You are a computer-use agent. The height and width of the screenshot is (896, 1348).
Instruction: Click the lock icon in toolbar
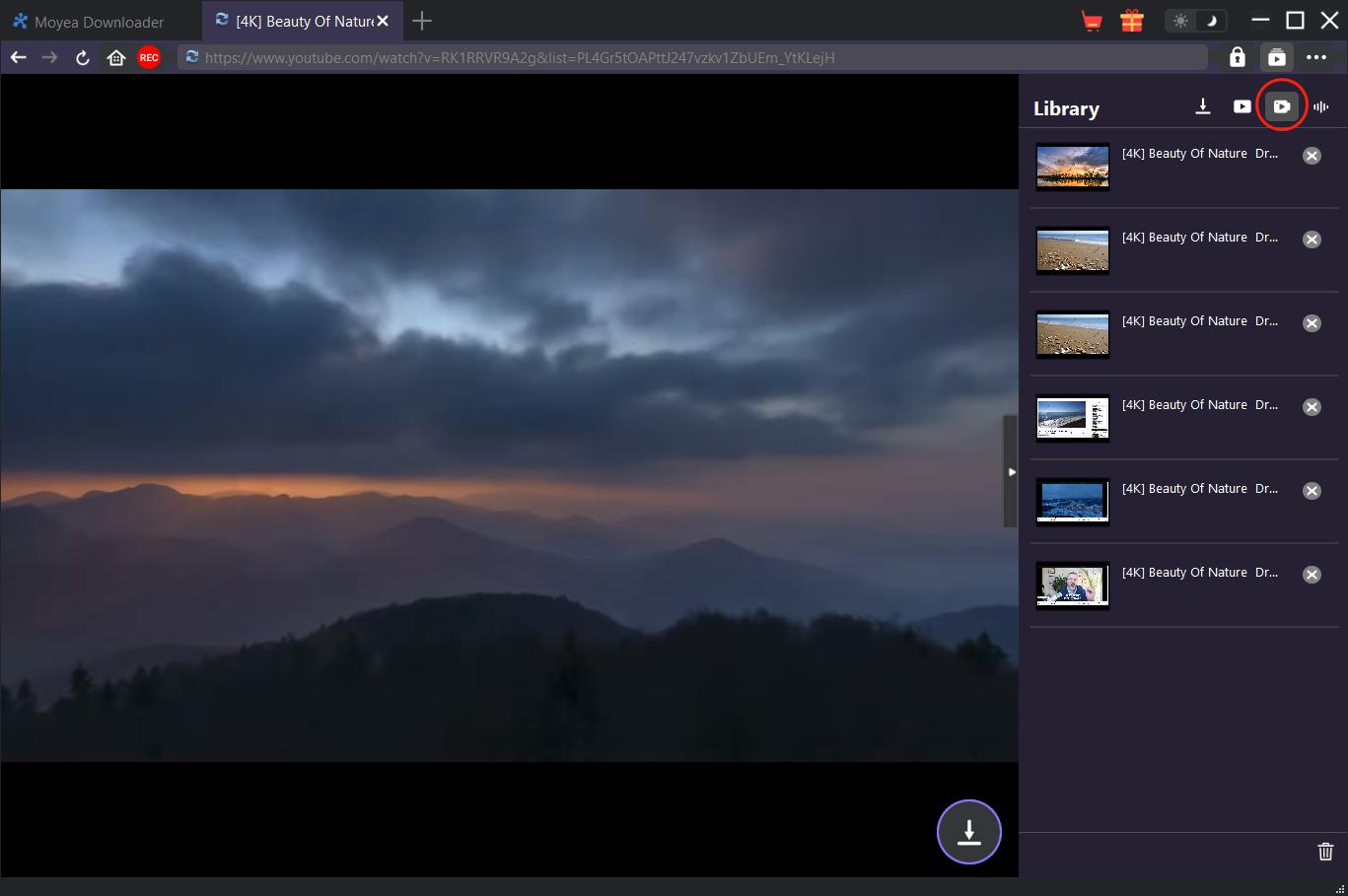[x=1237, y=58]
